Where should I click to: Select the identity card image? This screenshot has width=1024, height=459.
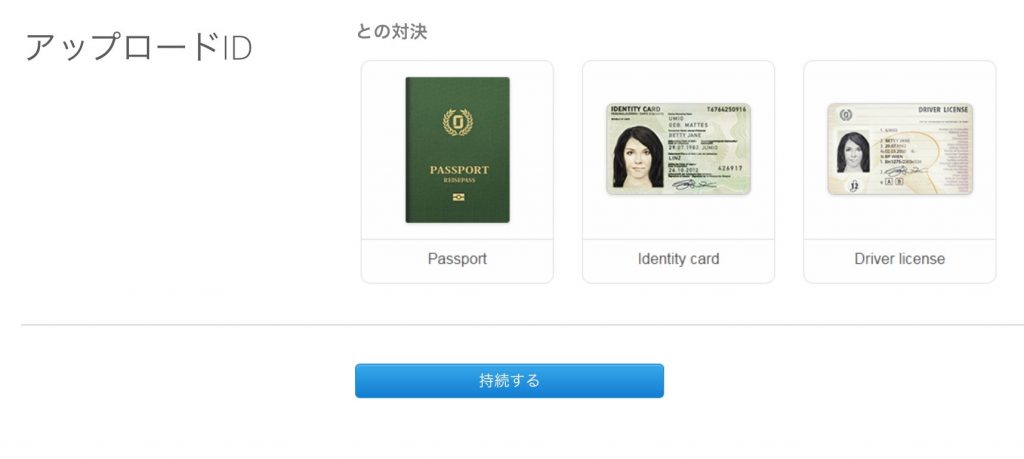[679, 149]
